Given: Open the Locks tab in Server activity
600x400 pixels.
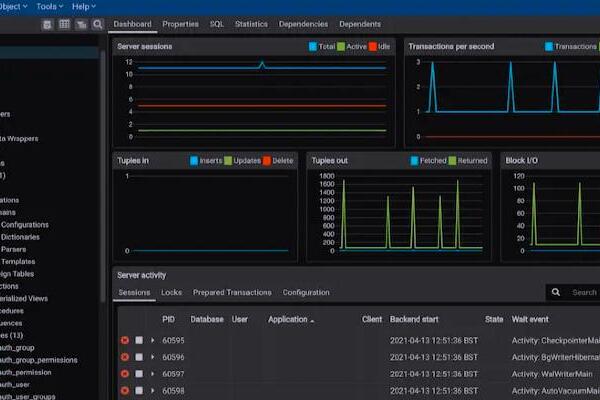Looking at the screenshot, I should coord(171,293).
